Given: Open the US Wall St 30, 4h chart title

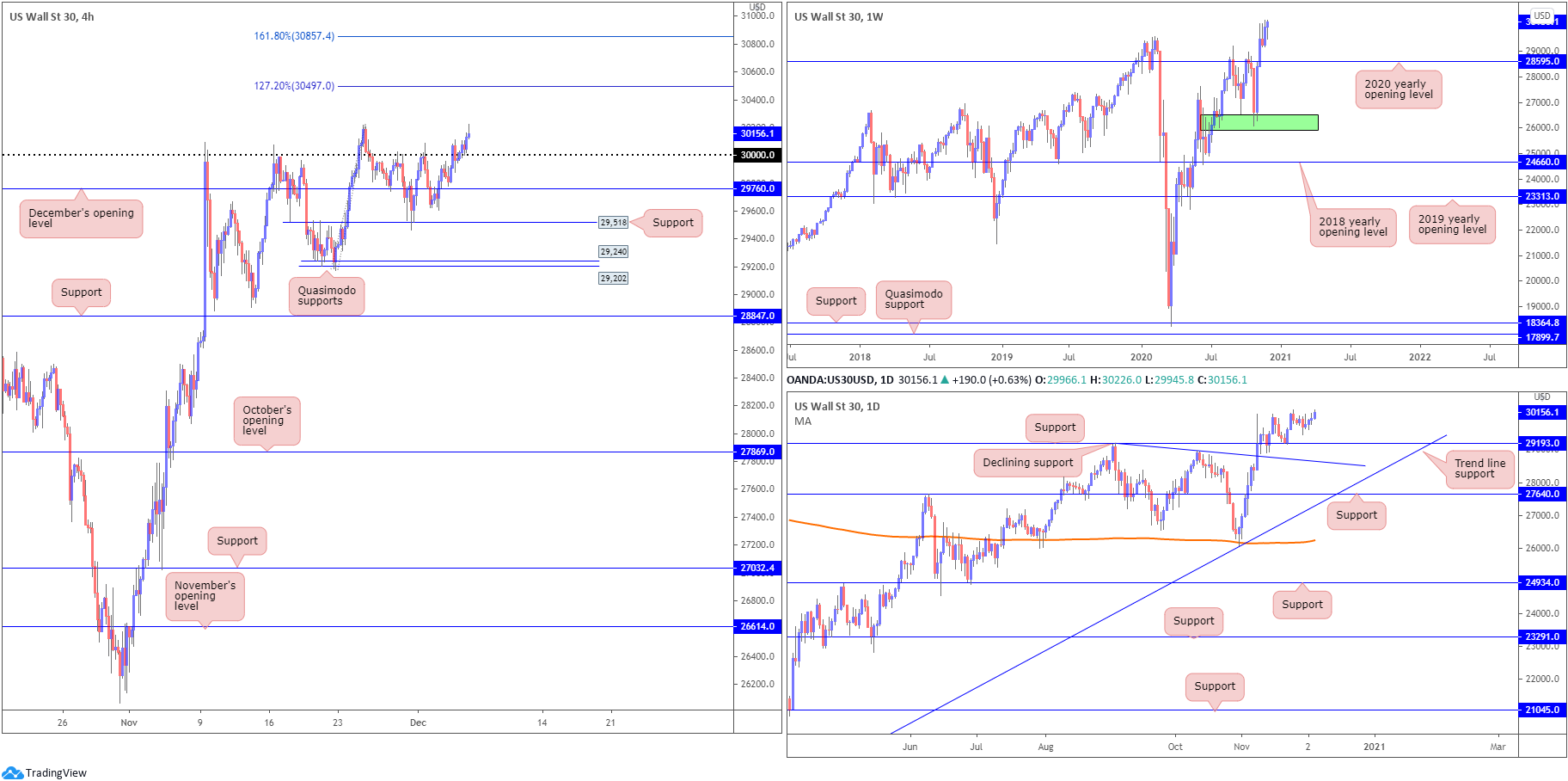Looking at the screenshot, I should point(52,16).
